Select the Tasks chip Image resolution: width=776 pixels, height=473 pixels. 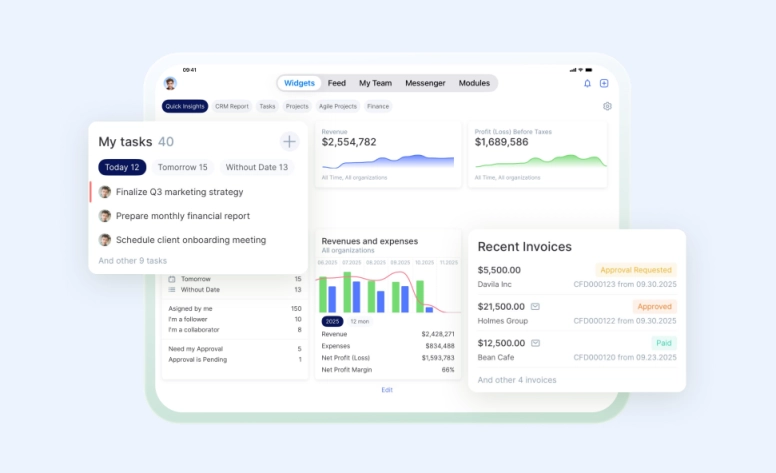[267, 106]
